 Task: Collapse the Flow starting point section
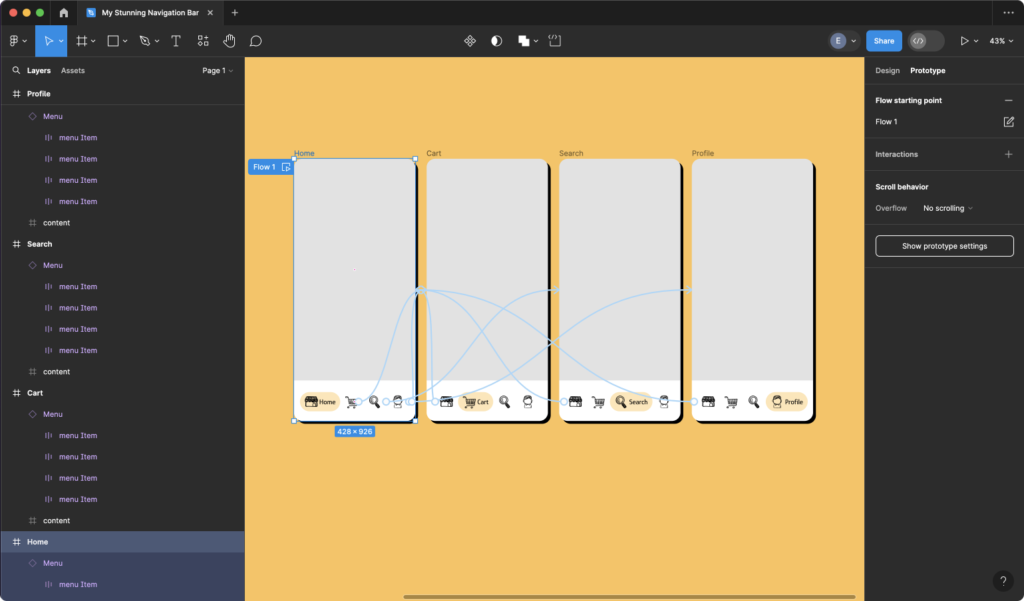pyautogui.click(x=1009, y=100)
